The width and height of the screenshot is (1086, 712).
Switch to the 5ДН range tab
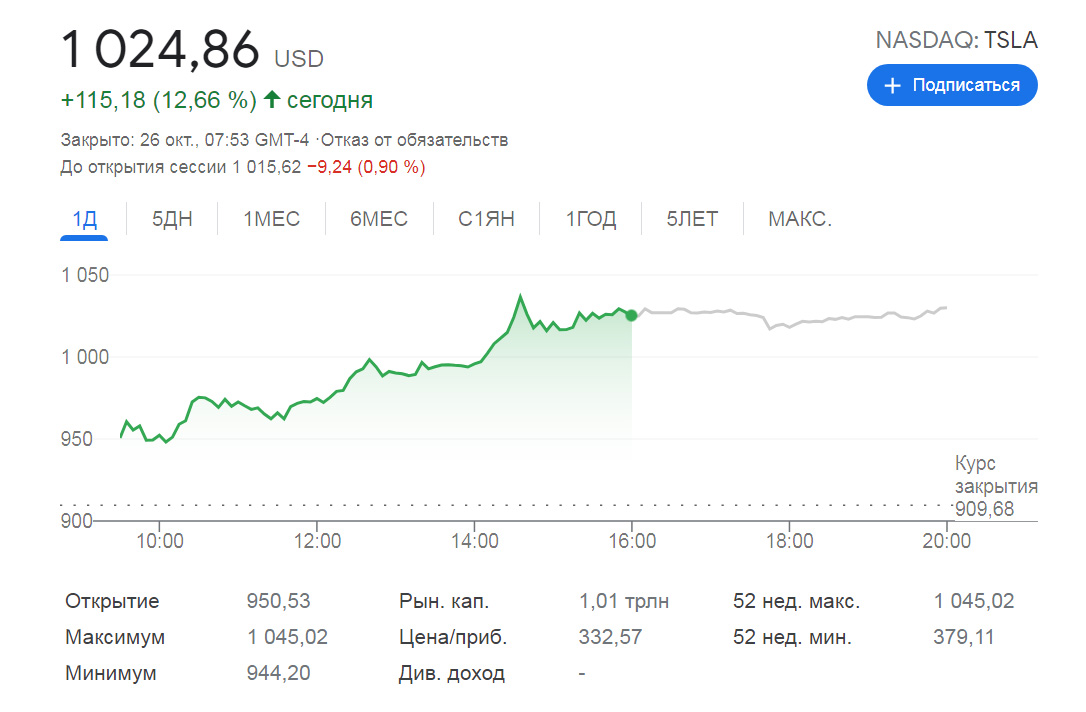pos(172,219)
